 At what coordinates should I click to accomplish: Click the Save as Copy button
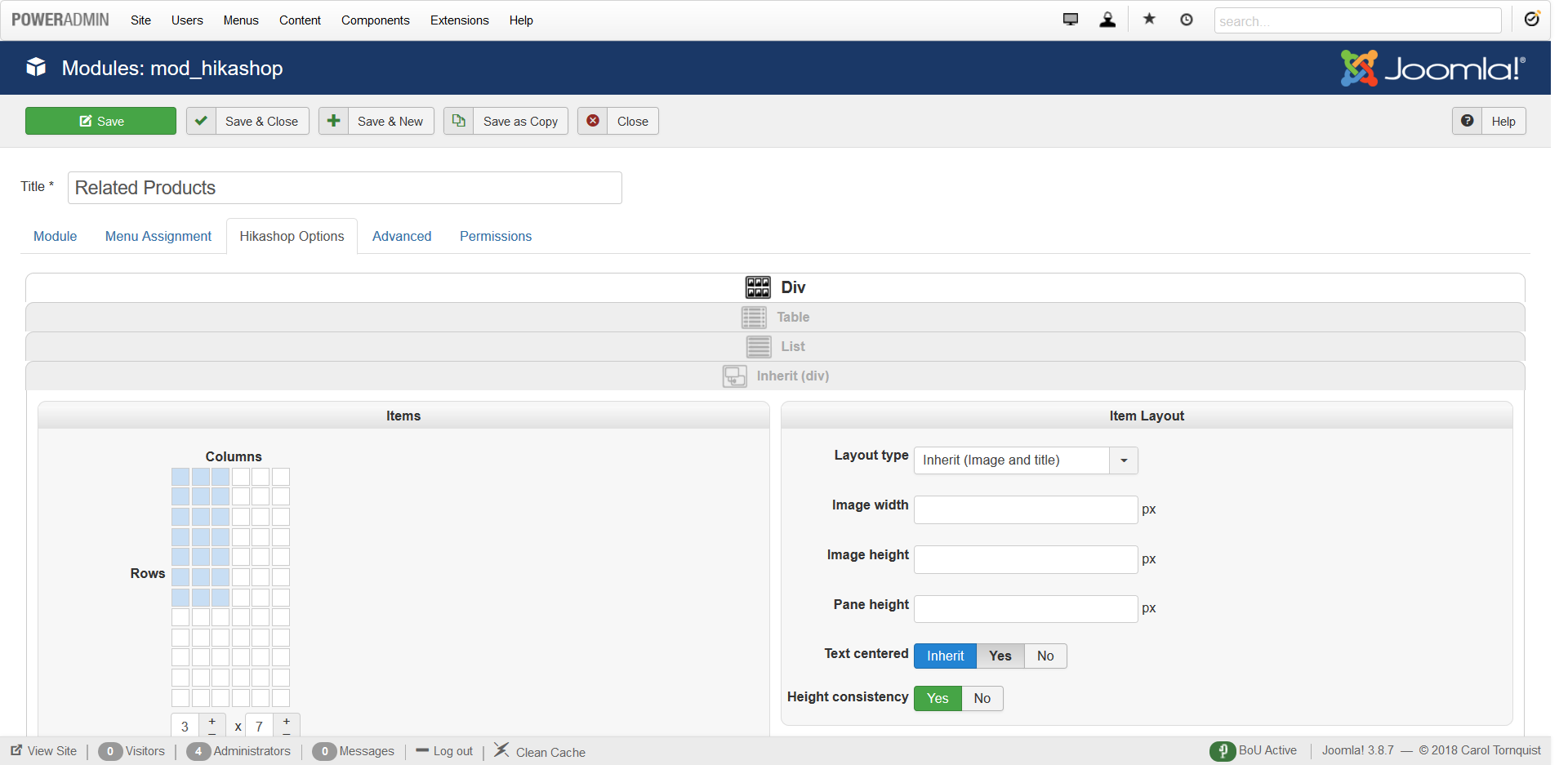(x=506, y=122)
